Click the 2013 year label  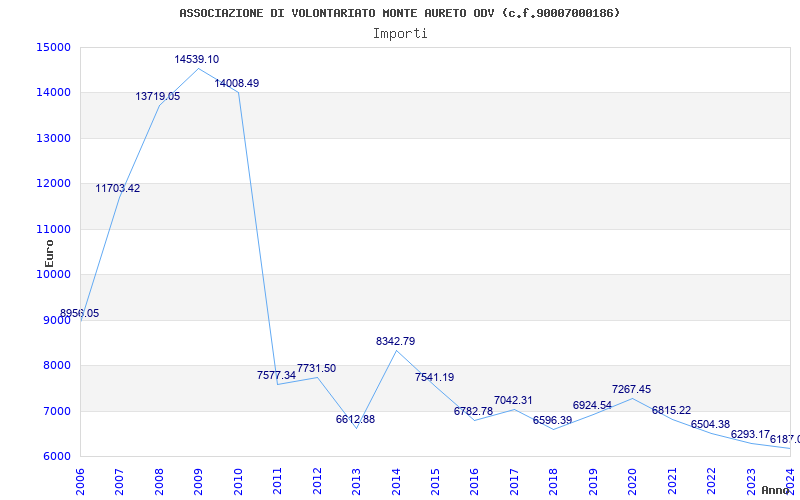[357, 482]
